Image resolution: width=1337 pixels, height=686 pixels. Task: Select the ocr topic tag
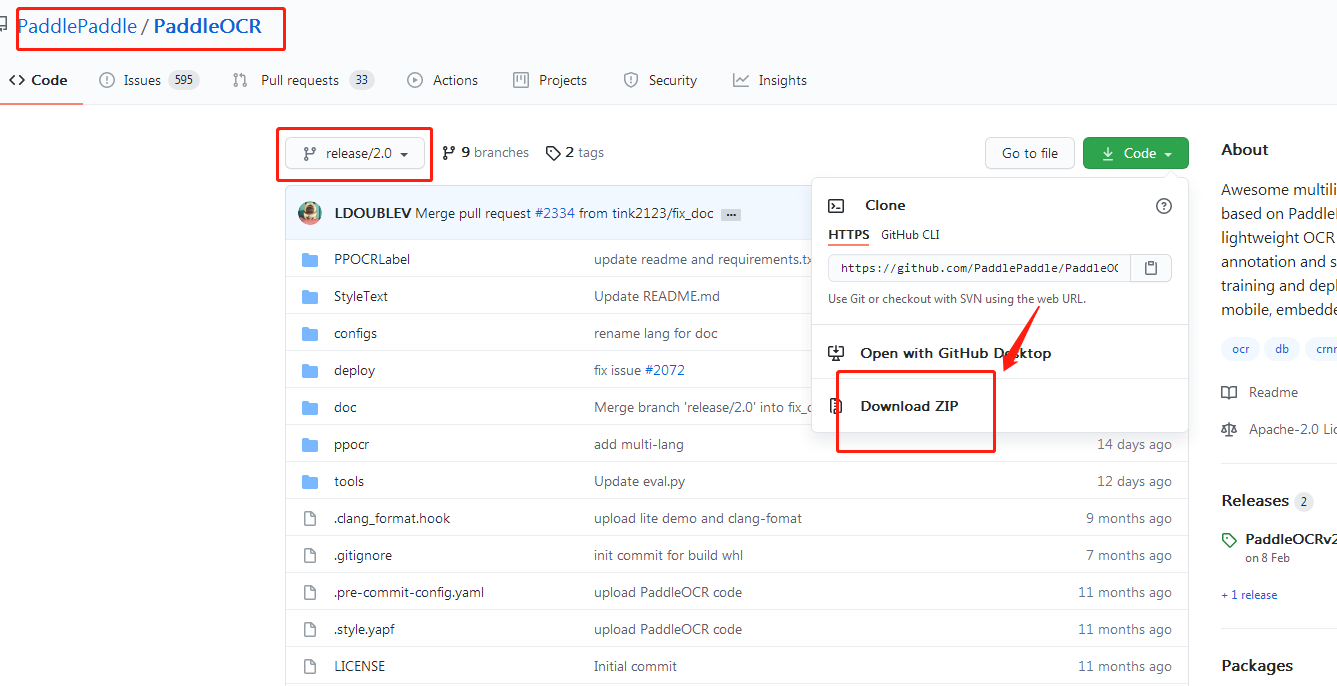(x=1240, y=349)
